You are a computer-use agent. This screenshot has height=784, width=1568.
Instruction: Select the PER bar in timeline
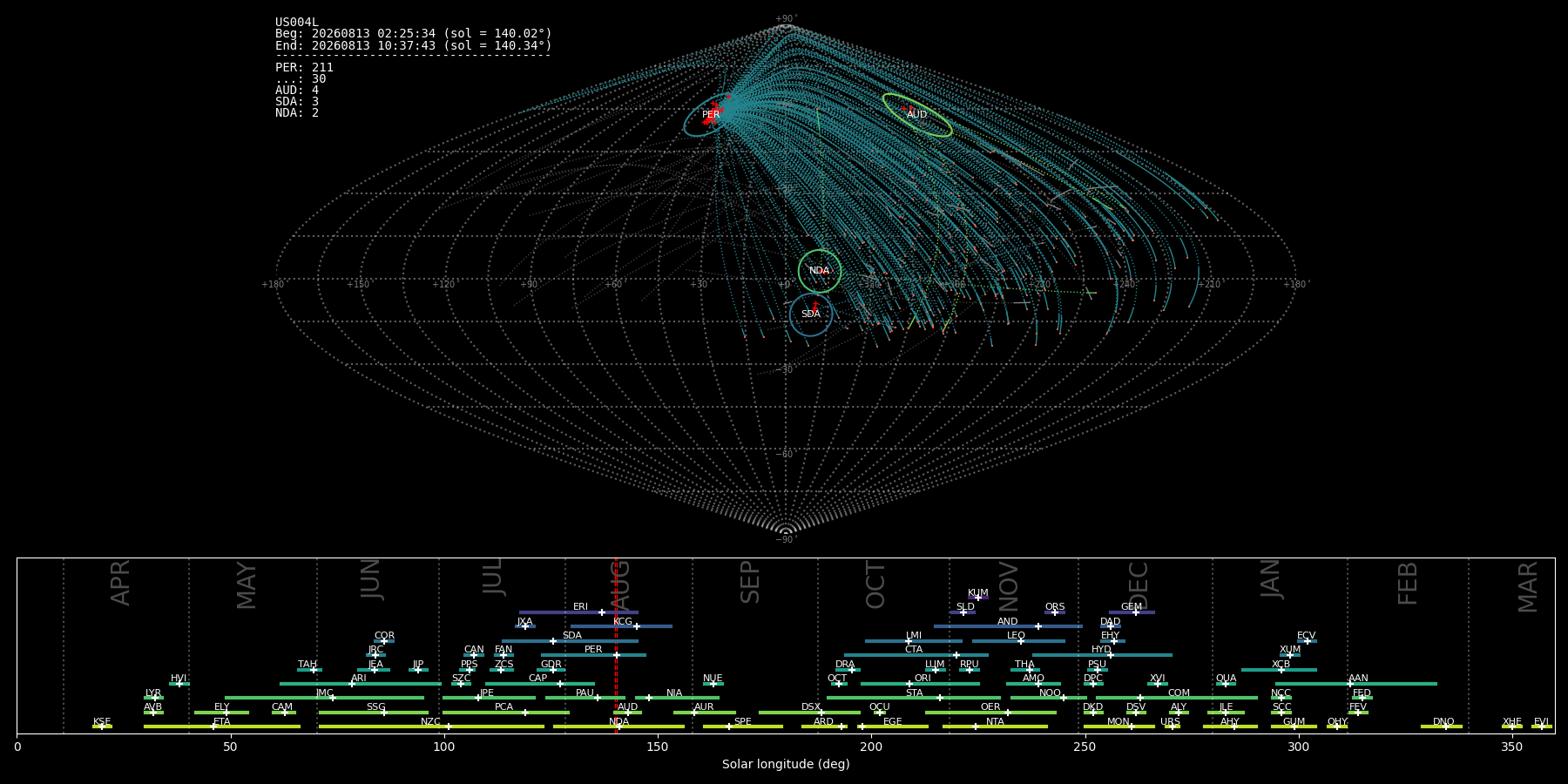click(593, 655)
